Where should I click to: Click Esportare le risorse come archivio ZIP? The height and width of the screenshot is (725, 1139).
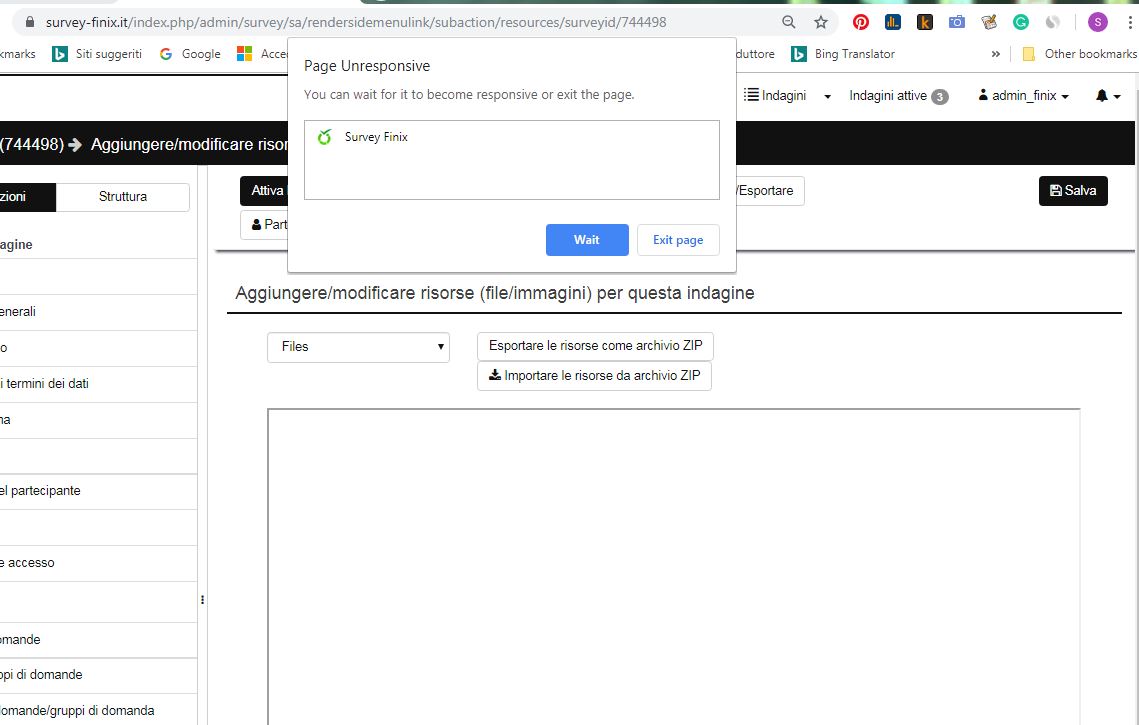(595, 346)
